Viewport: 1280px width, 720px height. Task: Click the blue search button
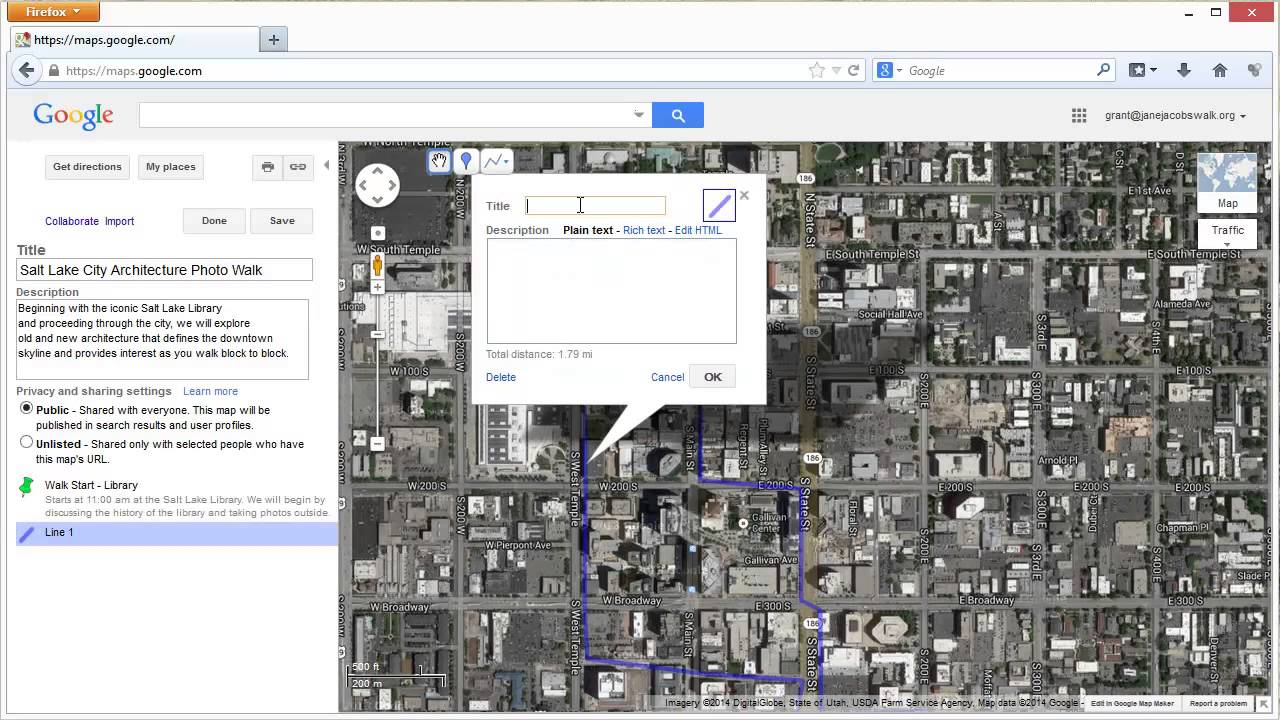[678, 115]
